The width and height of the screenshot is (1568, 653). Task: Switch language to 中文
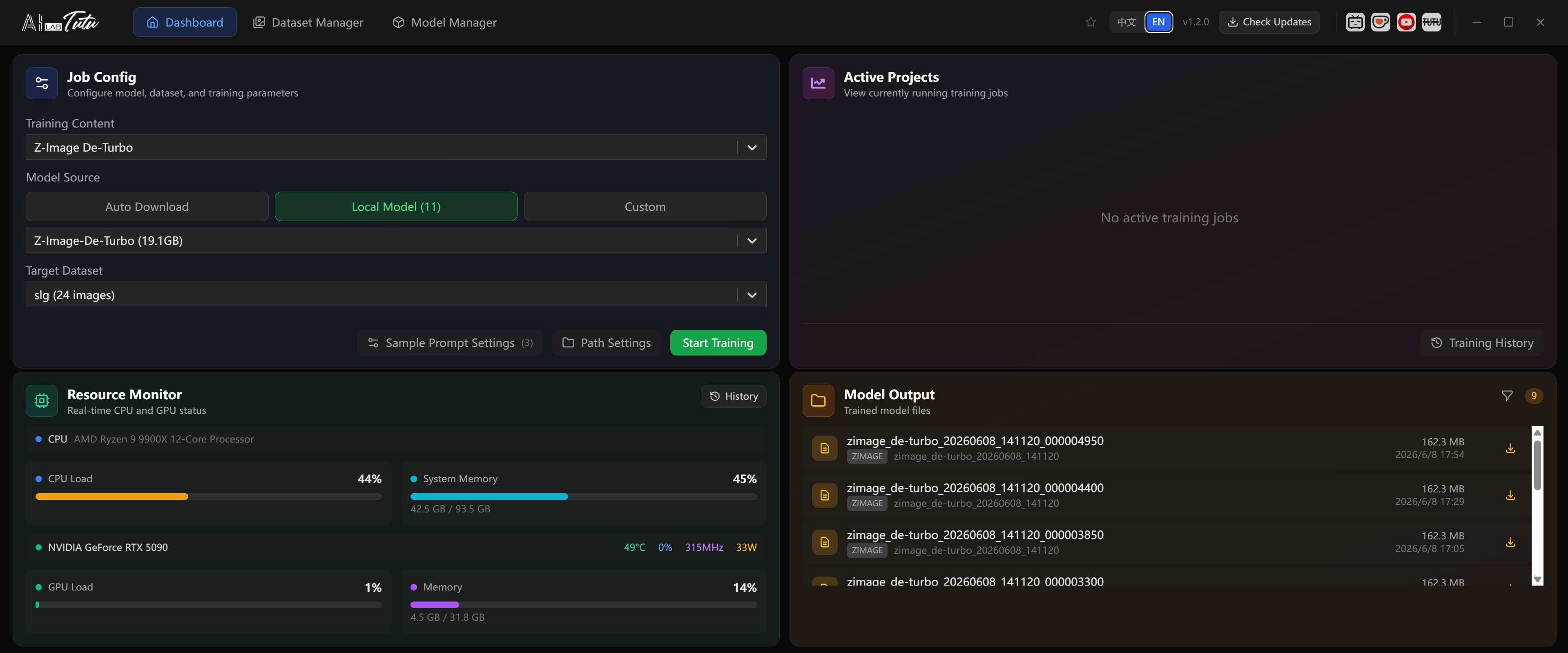[1126, 22]
